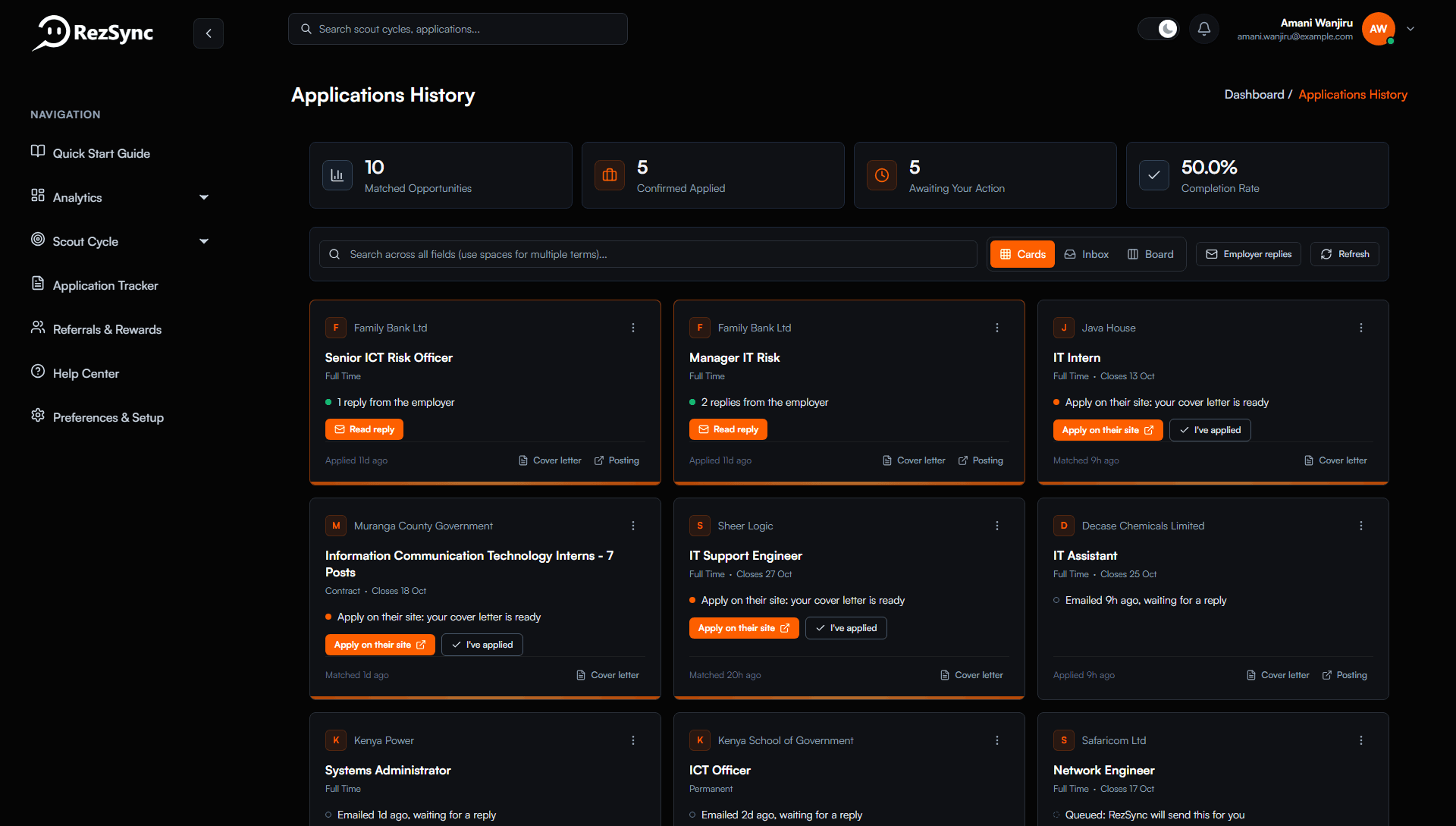Click the Confirmed Applied briefcase icon
The width and height of the screenshot is (1456, 826).
click(610, 175)
